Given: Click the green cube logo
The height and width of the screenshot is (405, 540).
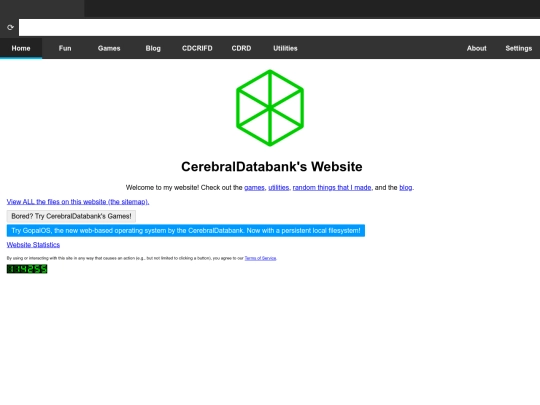Looking at the screenshot, I should (x=270, y=108).
